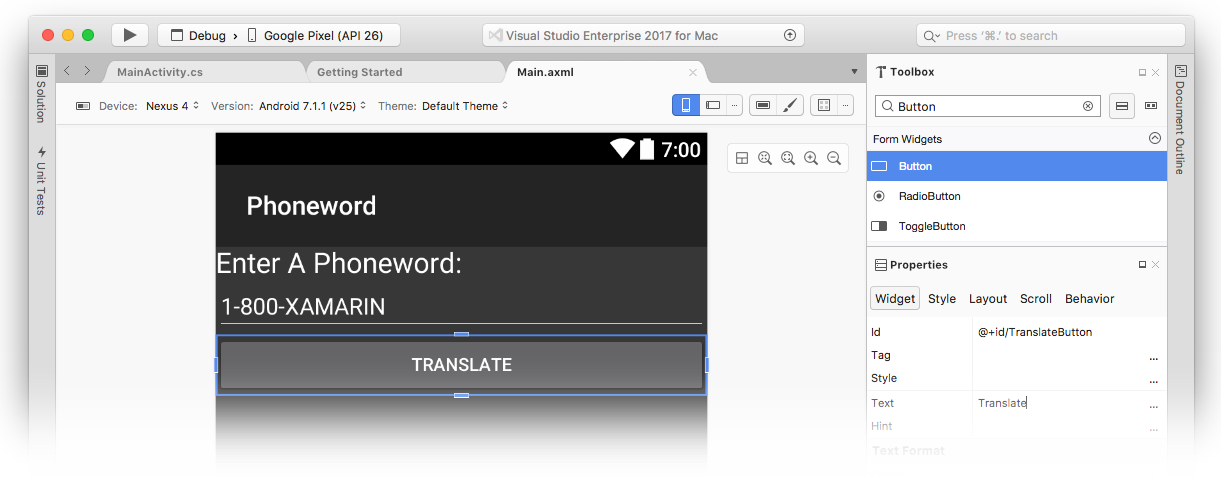The image size is (1221, 503).
Task: Open the Android version dropdown
Action: pos(312,106)
